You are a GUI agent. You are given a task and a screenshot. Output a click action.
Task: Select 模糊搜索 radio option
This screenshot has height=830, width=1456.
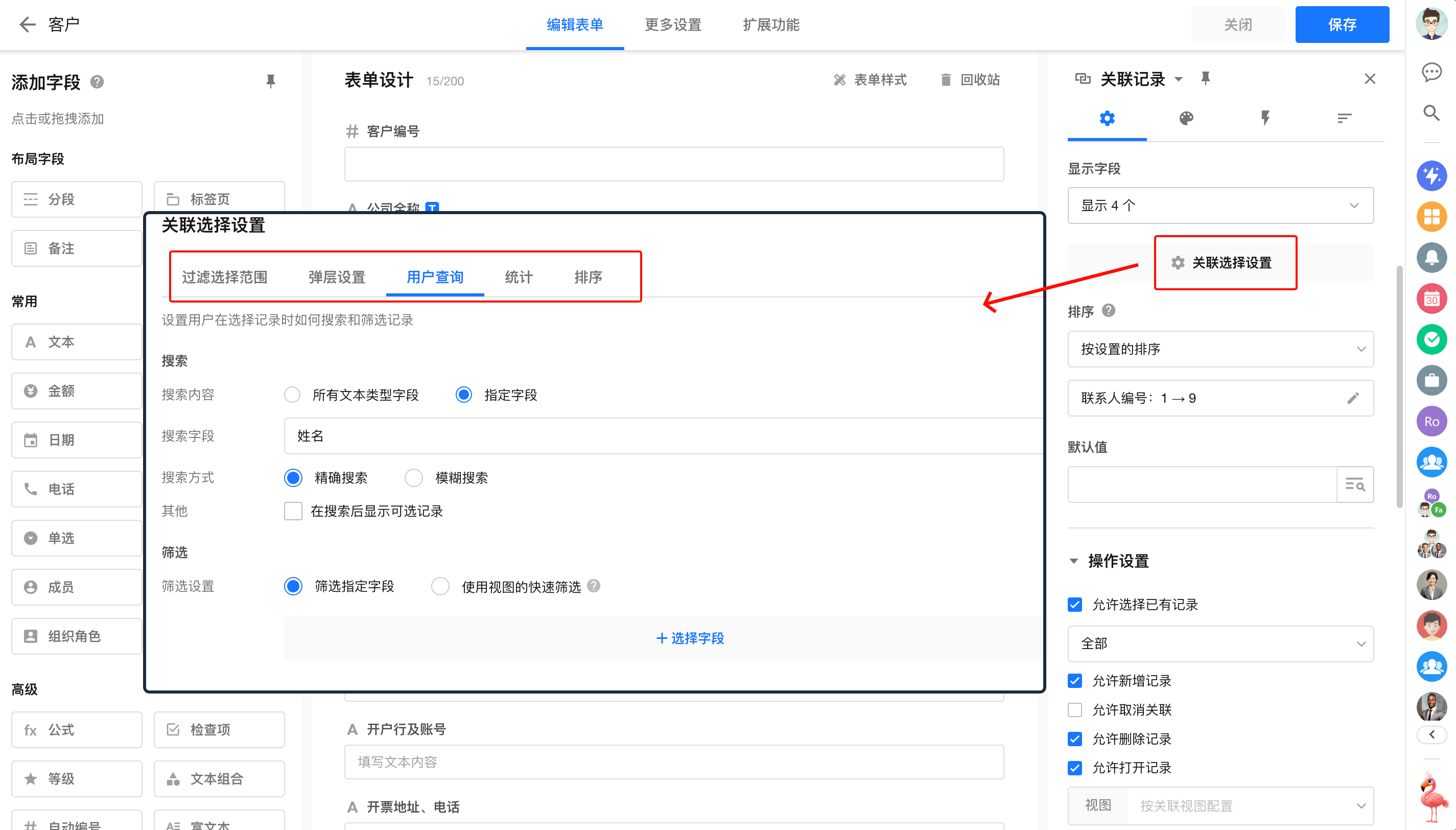(414, 478)
